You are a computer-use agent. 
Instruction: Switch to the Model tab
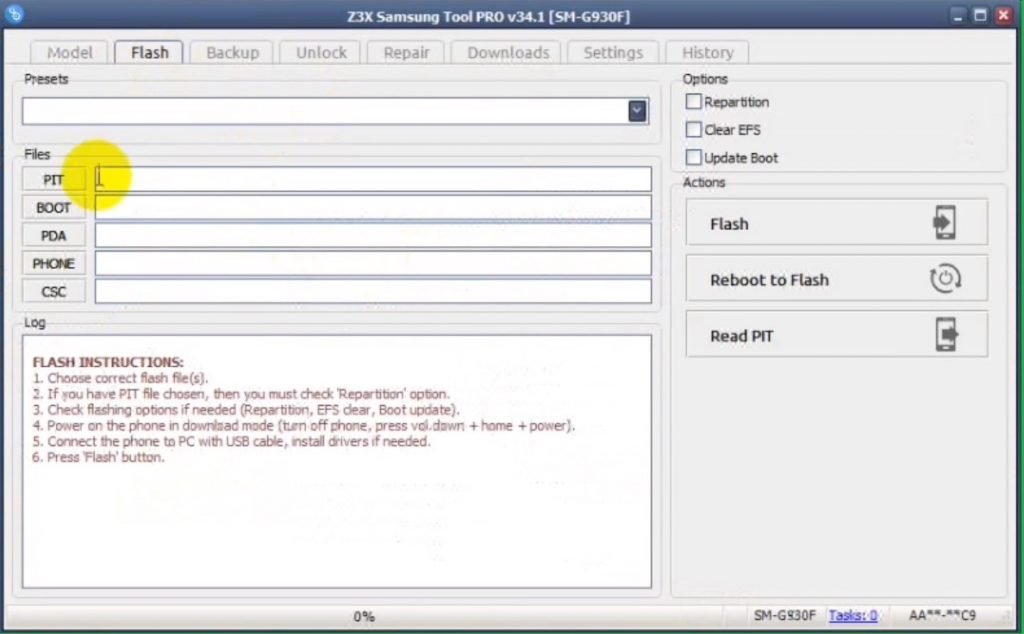70,53
